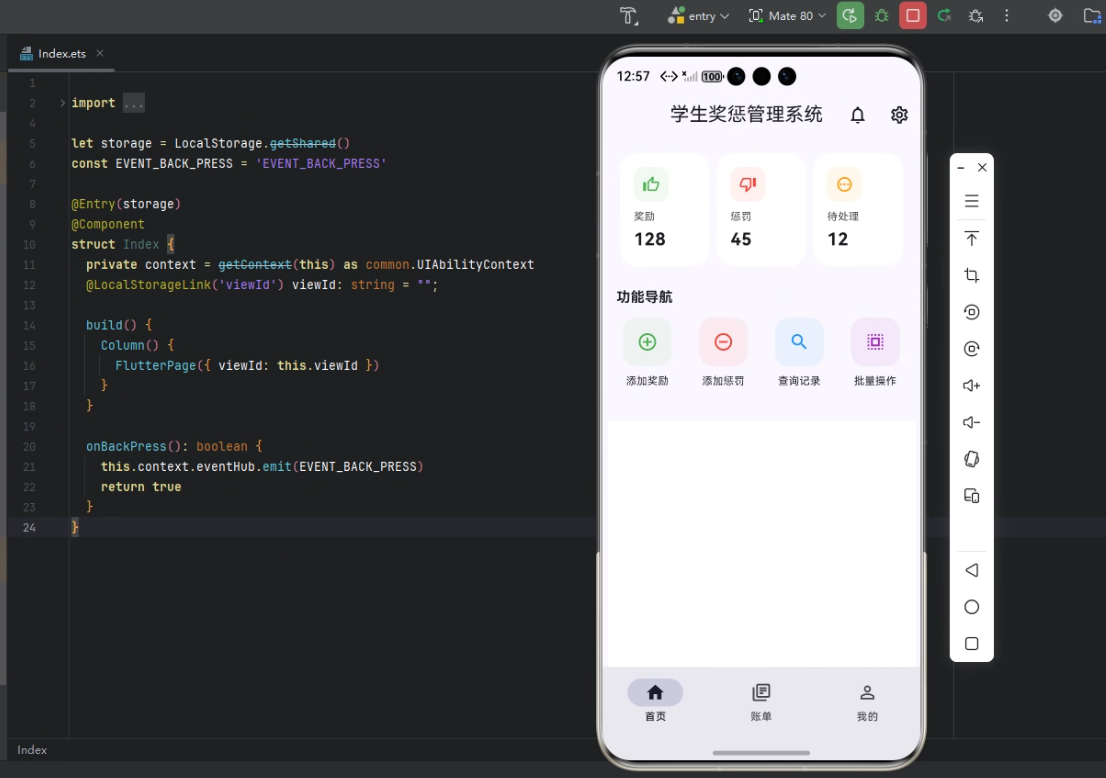Select the 我的 bottom navigation tab
The width and height of the screenshot is (1106, 778).
coord(867,701)
